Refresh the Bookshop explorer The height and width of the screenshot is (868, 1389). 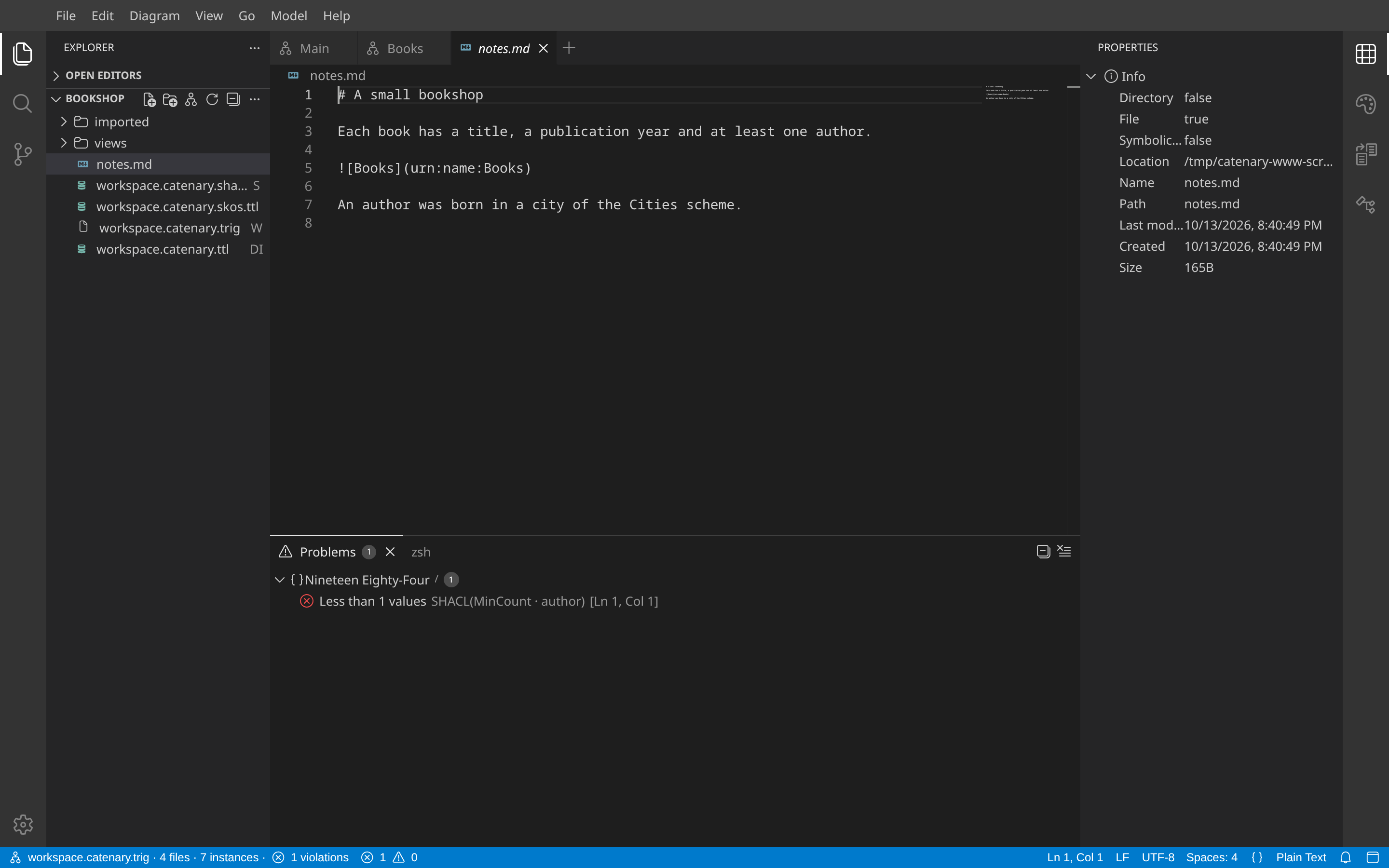click(x=212, y=99)
